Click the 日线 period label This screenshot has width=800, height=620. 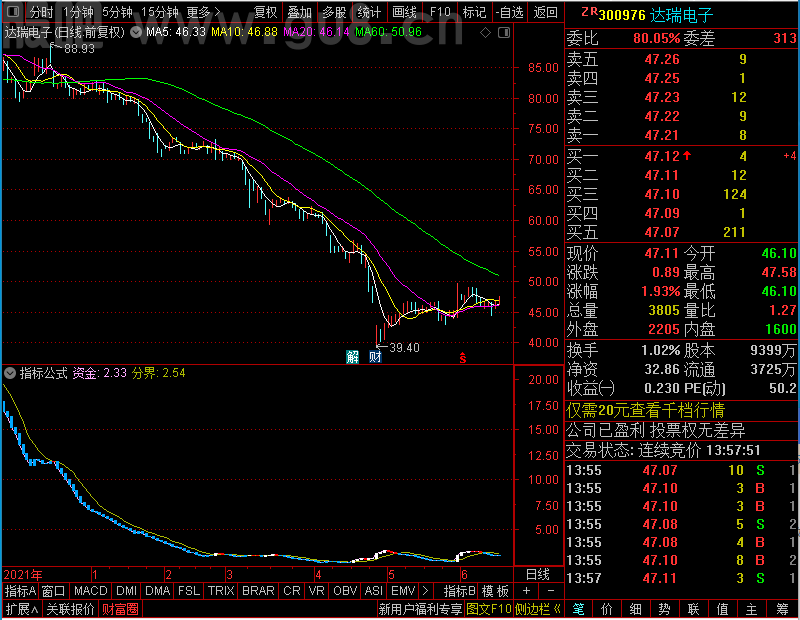[538, 575]
